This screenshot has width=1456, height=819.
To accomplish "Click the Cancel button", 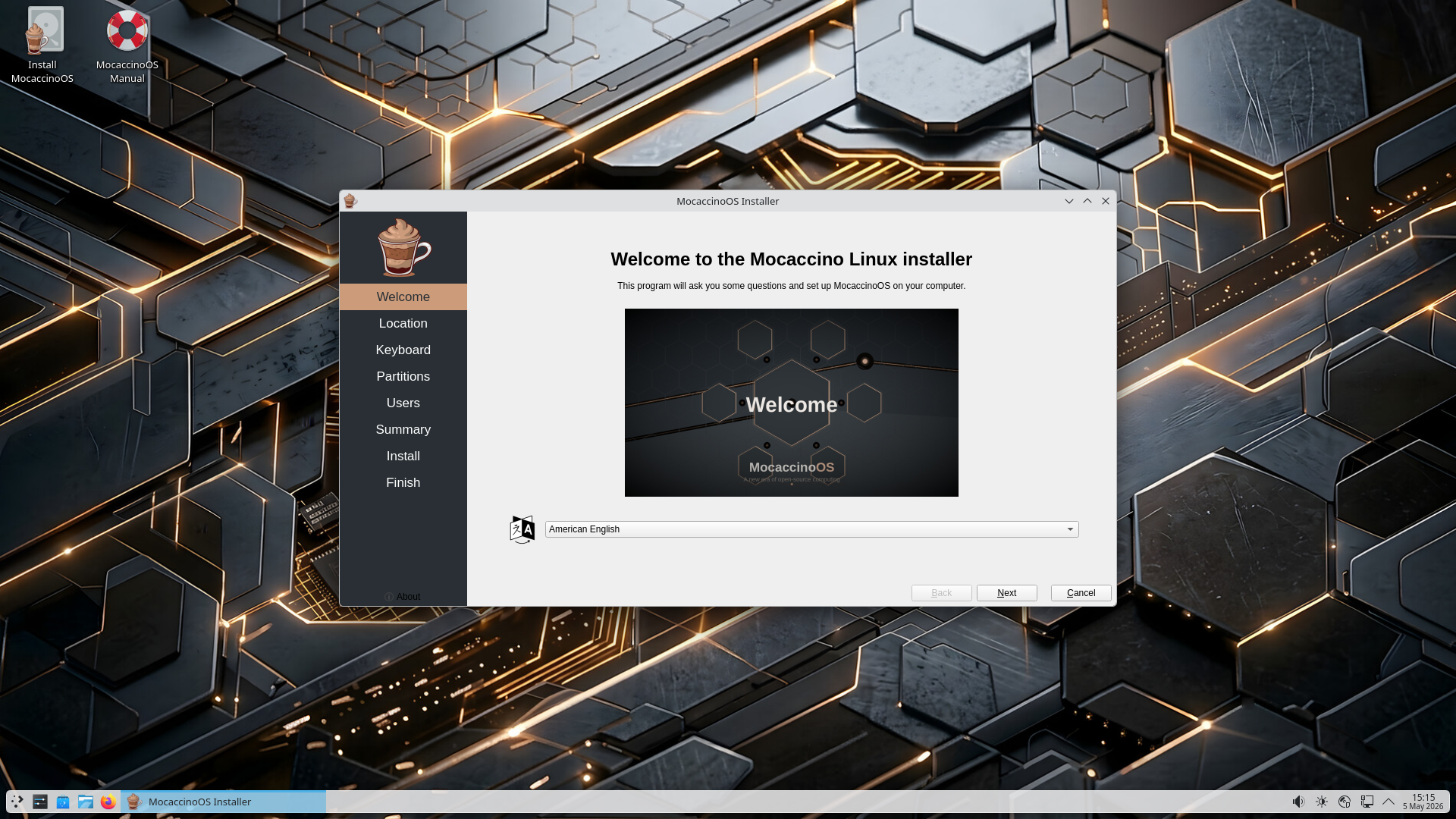I will click(1081, 593).
